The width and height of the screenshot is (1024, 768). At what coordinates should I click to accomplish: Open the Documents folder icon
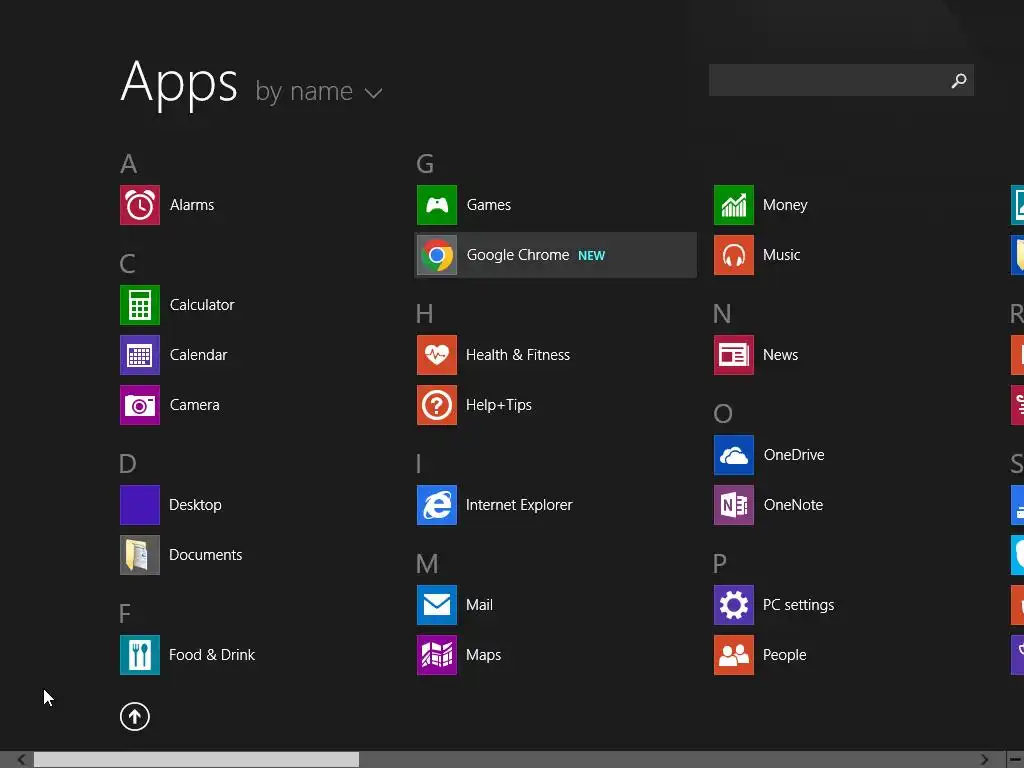[140, 555]
